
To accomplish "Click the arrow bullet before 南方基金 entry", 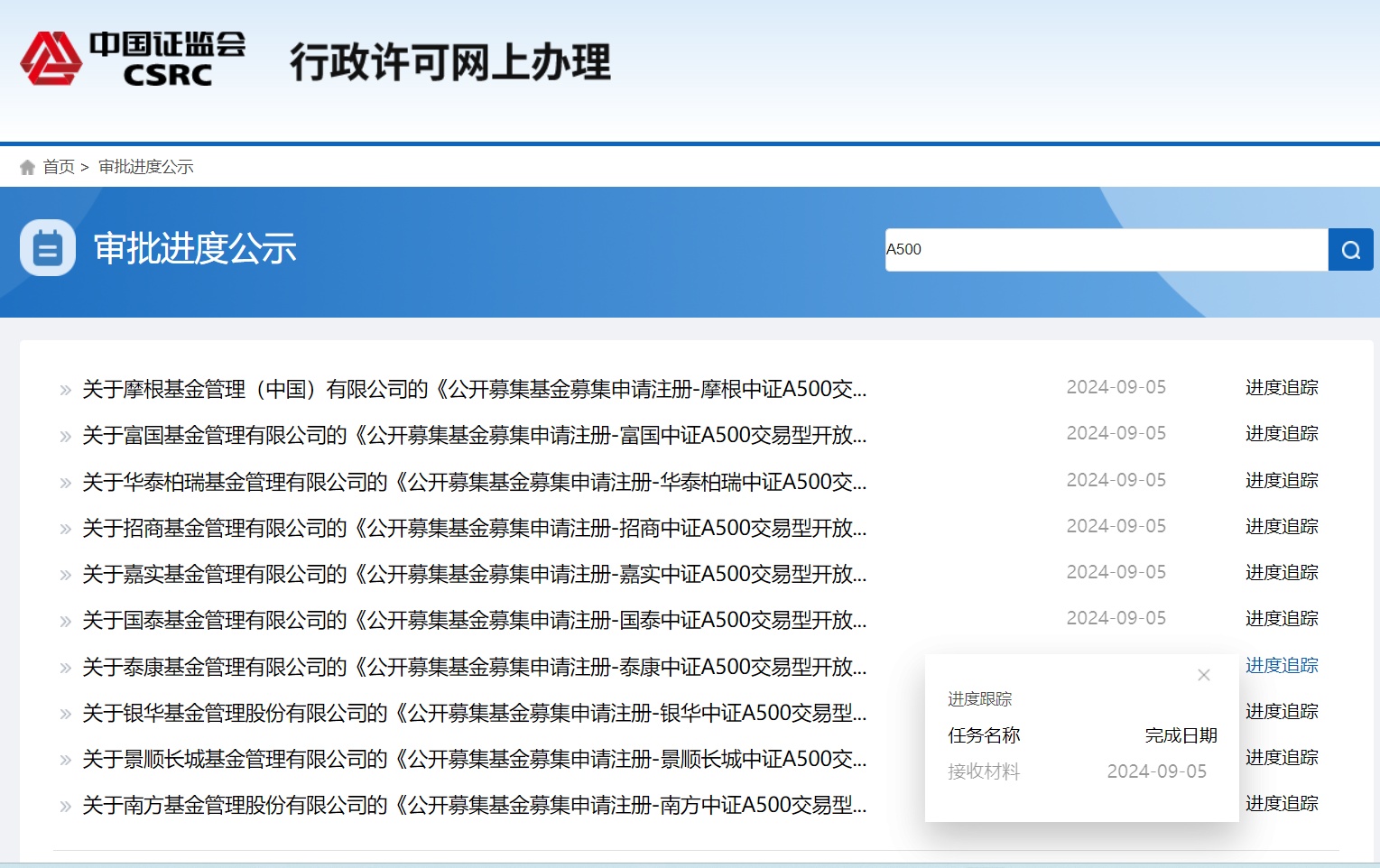I will (65, 806).
